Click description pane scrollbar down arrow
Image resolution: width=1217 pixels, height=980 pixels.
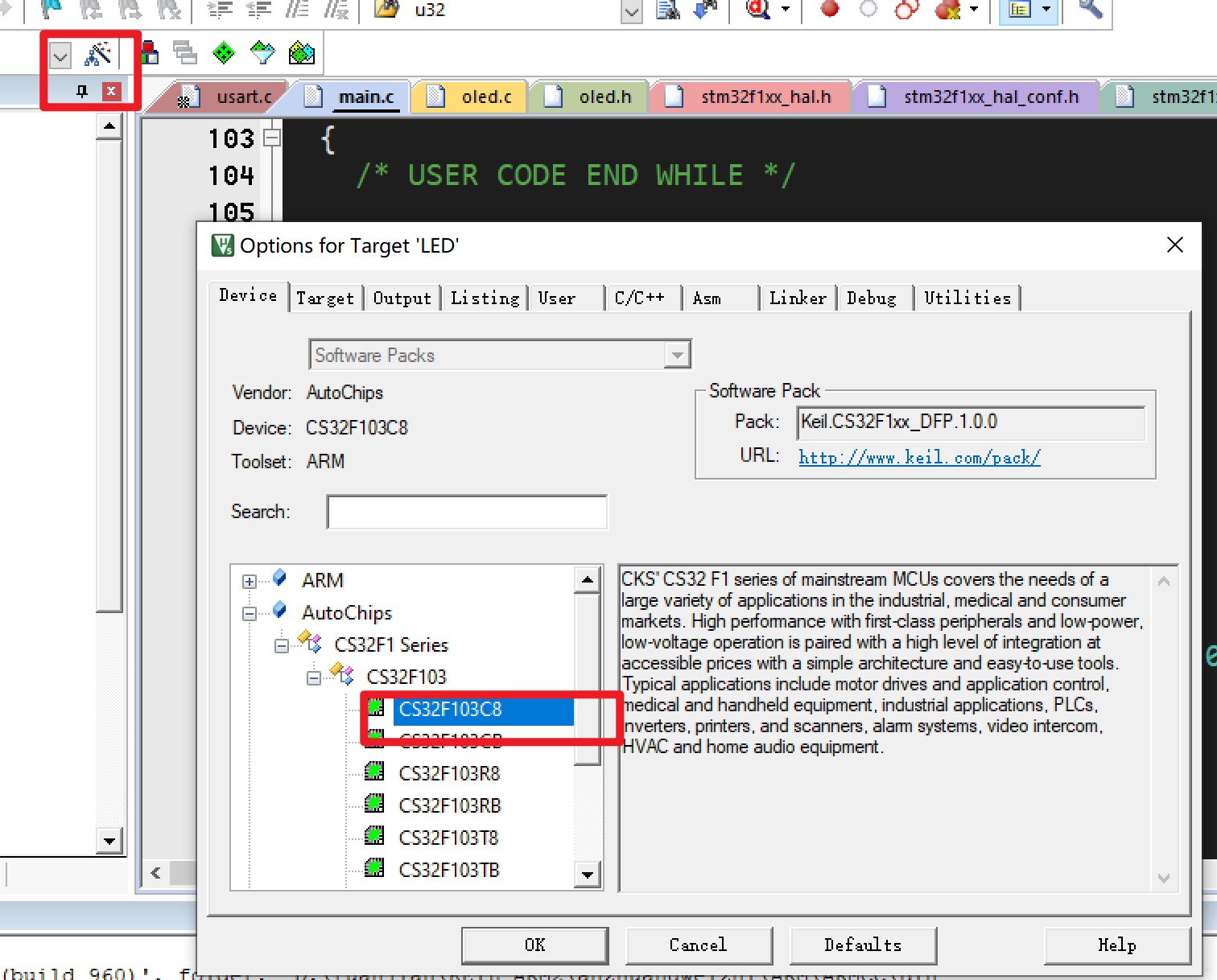(x=1164, y=878)
